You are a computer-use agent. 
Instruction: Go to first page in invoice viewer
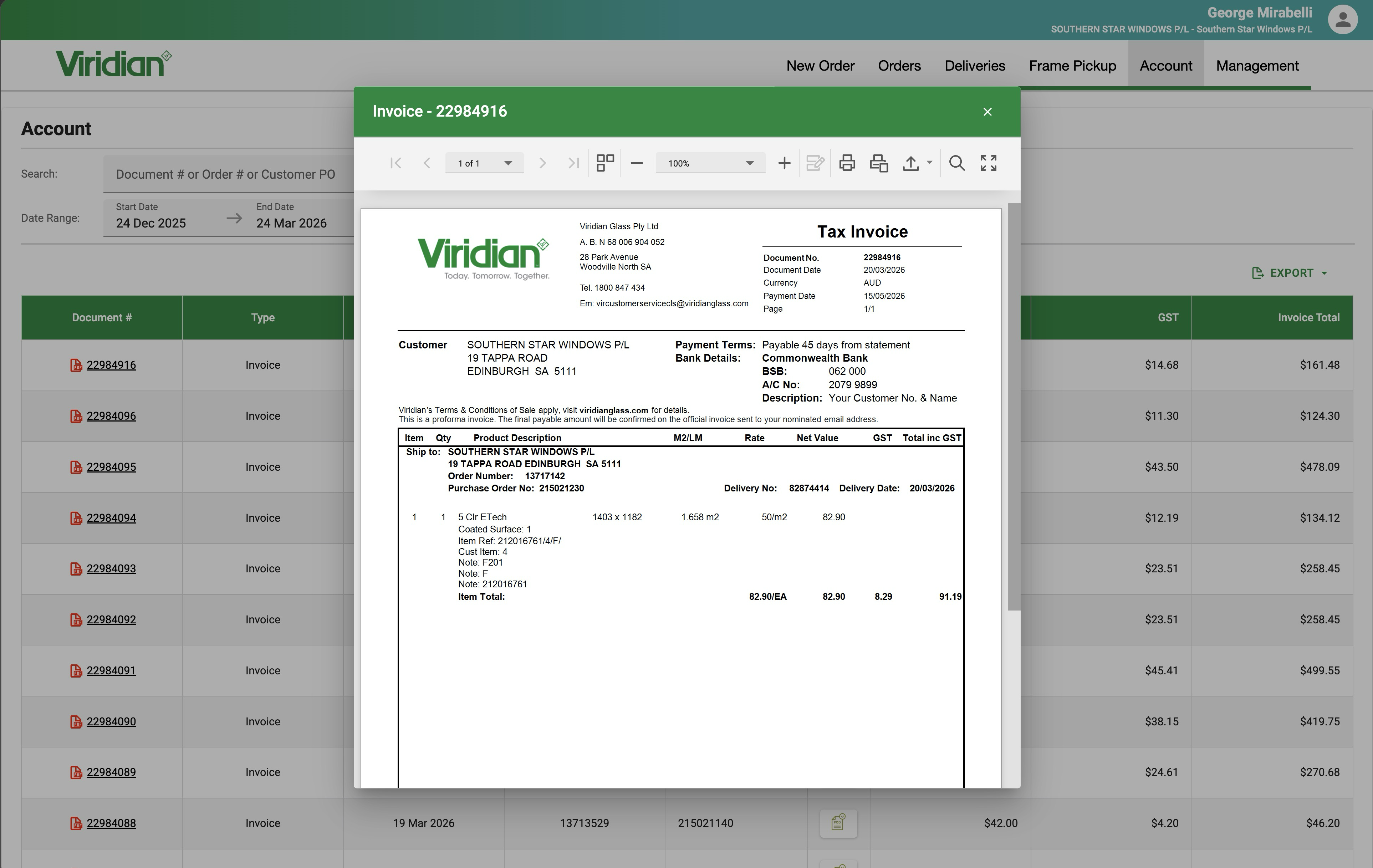pyautogui.click(x=395, y=163)
